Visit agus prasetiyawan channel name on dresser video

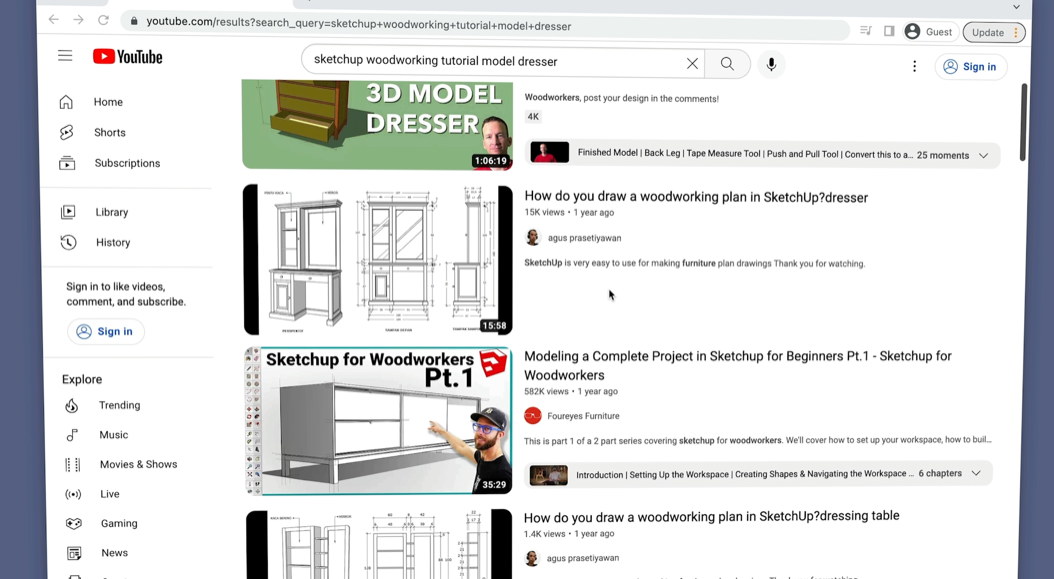[x=584, y=238]
